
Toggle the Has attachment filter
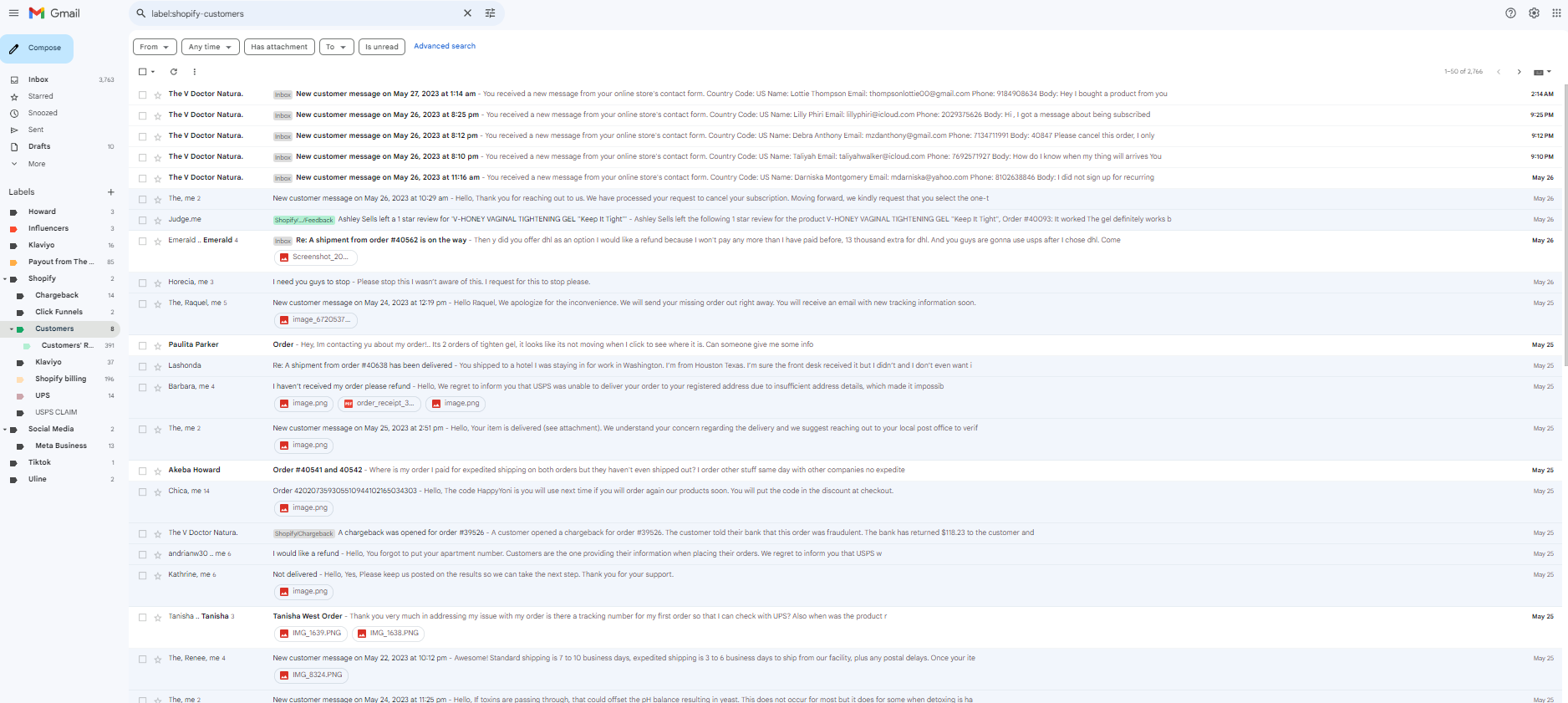[x=279, y=47]
